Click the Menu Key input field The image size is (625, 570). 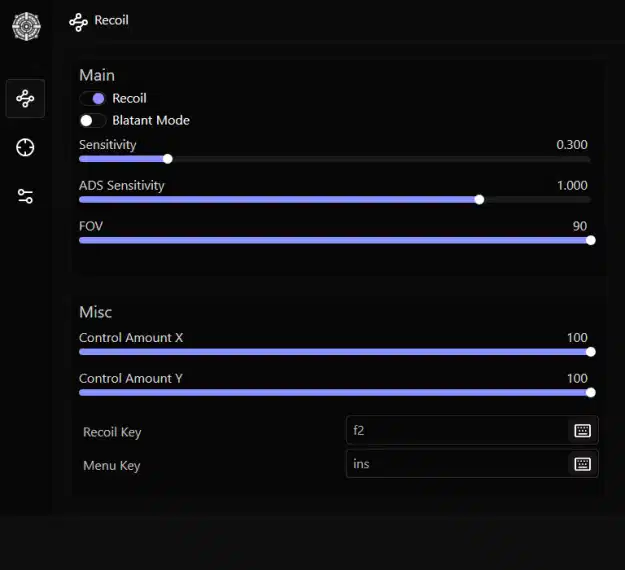coord(472,464)
